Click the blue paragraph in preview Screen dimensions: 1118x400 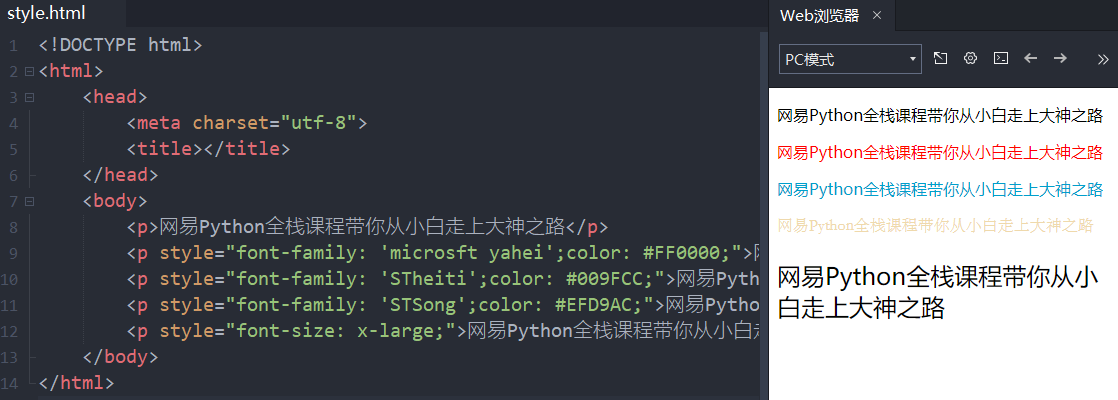point(940,189)
